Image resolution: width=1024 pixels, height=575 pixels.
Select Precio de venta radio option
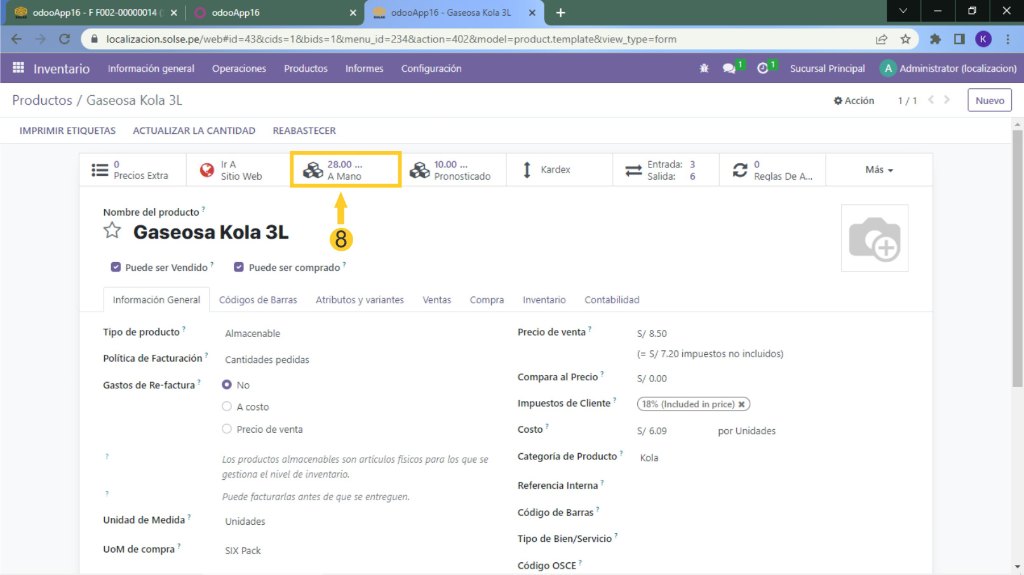(x=227, y=429)
